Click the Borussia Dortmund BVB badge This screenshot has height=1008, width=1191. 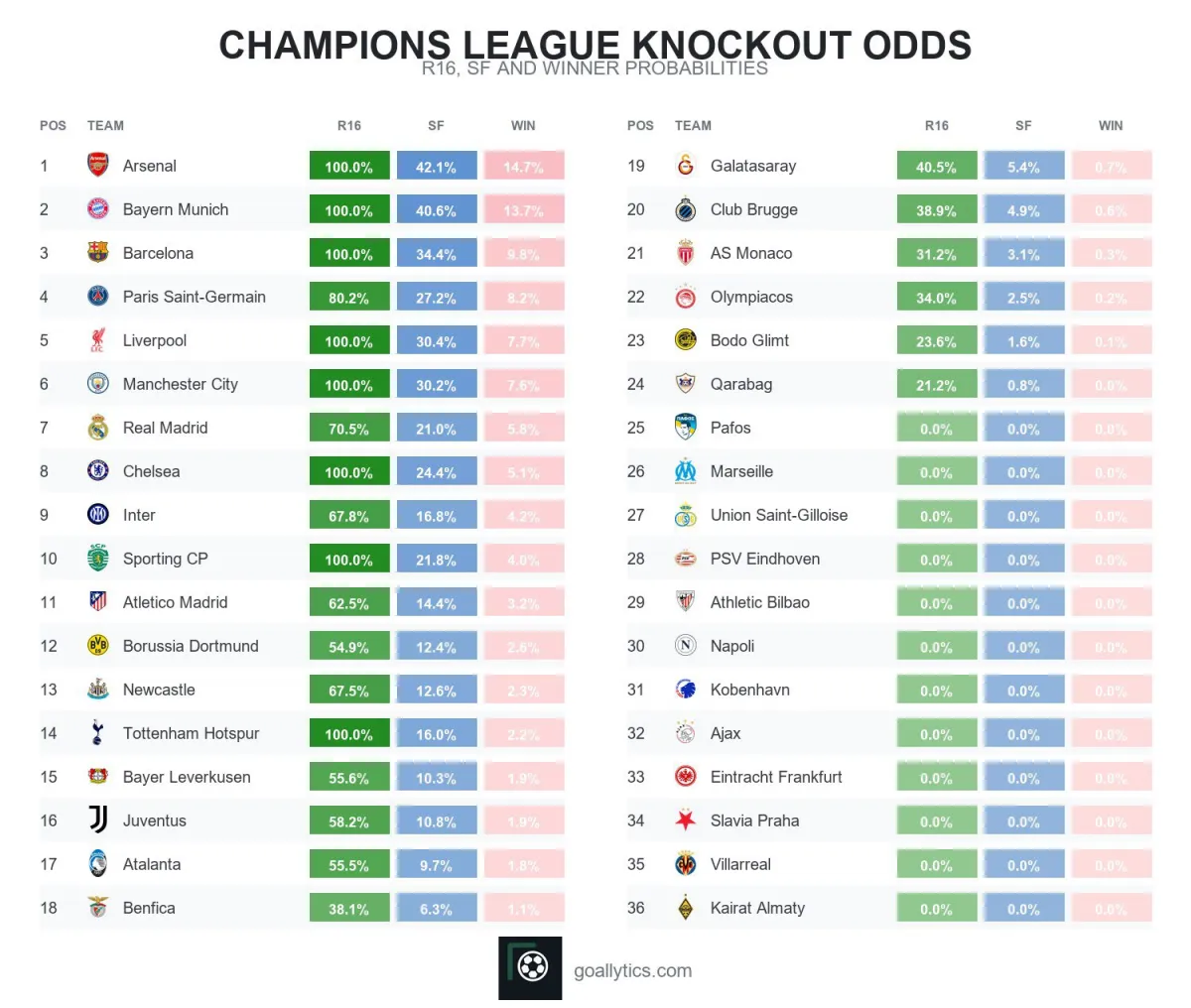(97, 646)
